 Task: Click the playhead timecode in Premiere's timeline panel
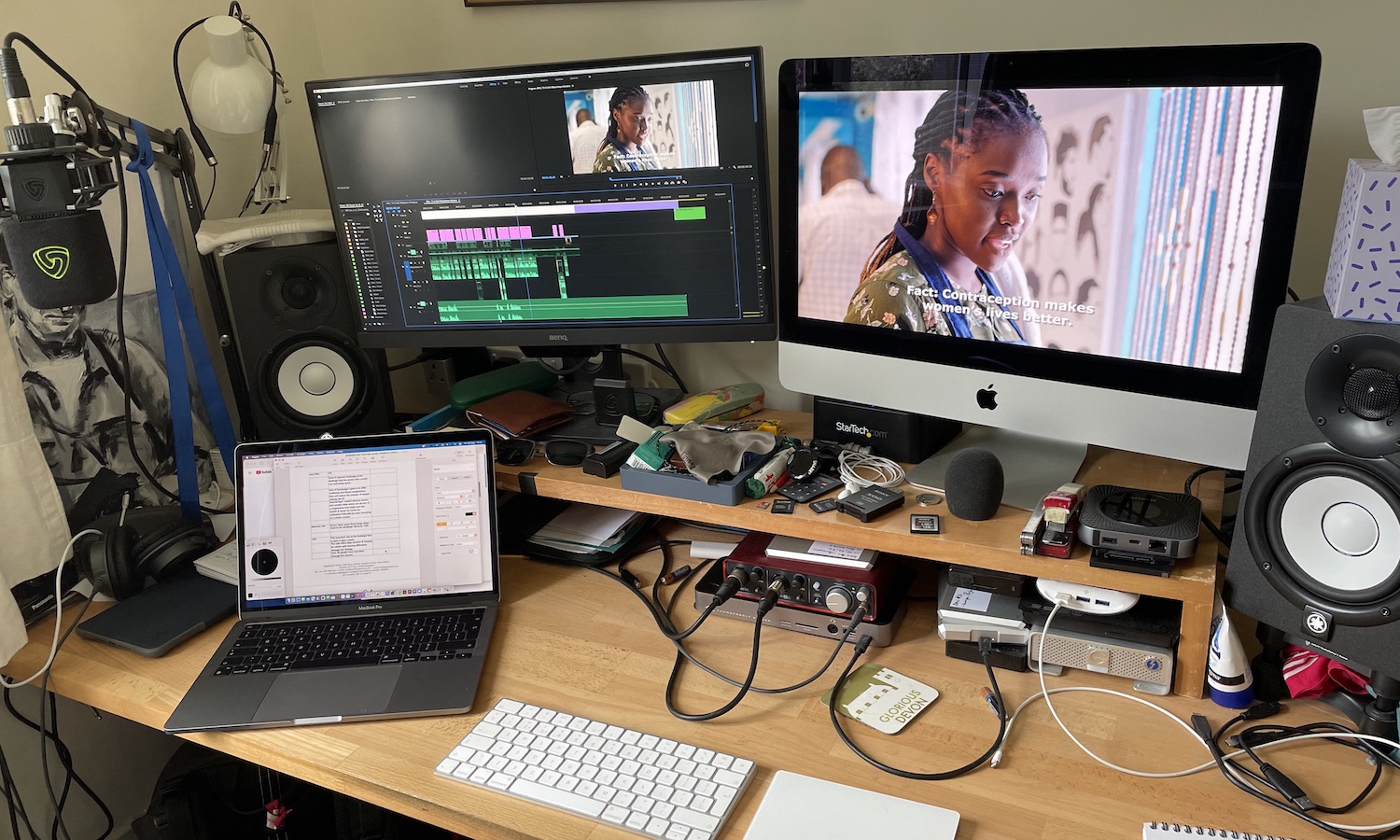393,208
